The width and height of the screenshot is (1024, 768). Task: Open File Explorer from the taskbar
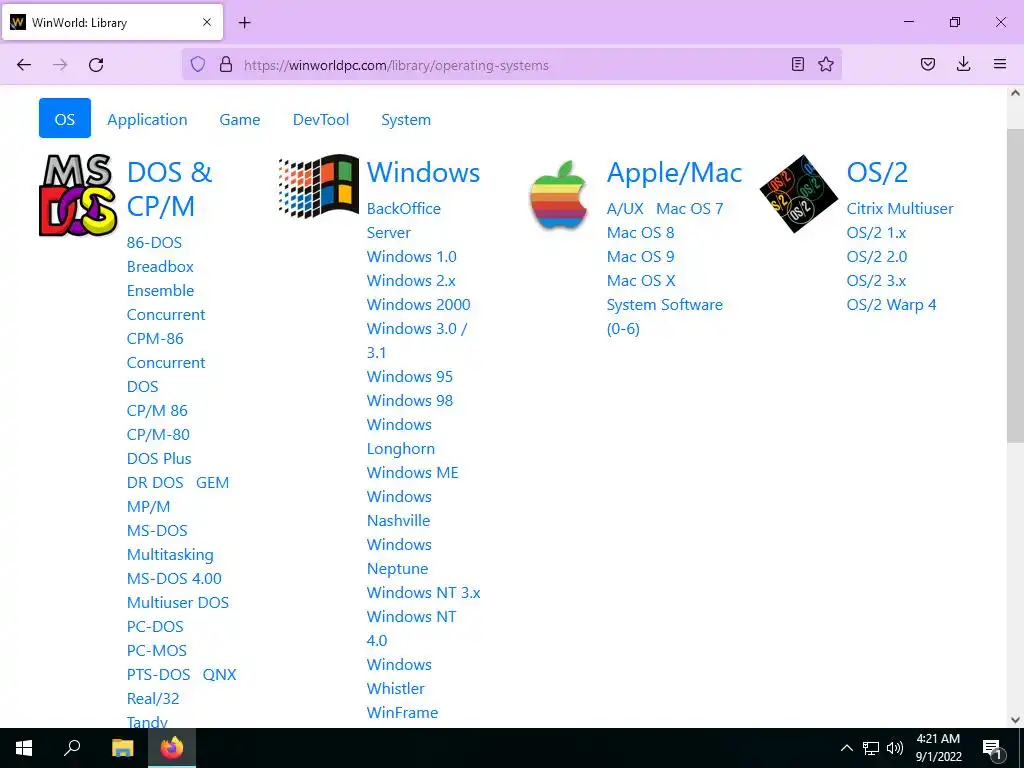(x=122, y=748)
